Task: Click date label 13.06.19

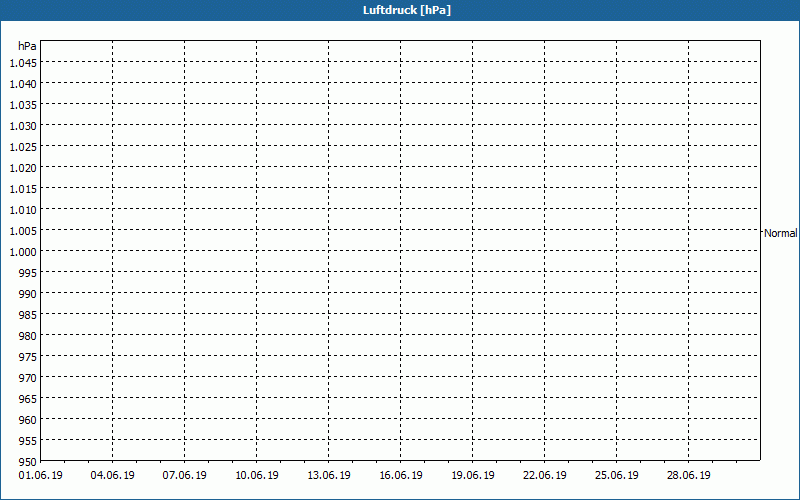Action: pyautogui.click(x=329, y=475)
